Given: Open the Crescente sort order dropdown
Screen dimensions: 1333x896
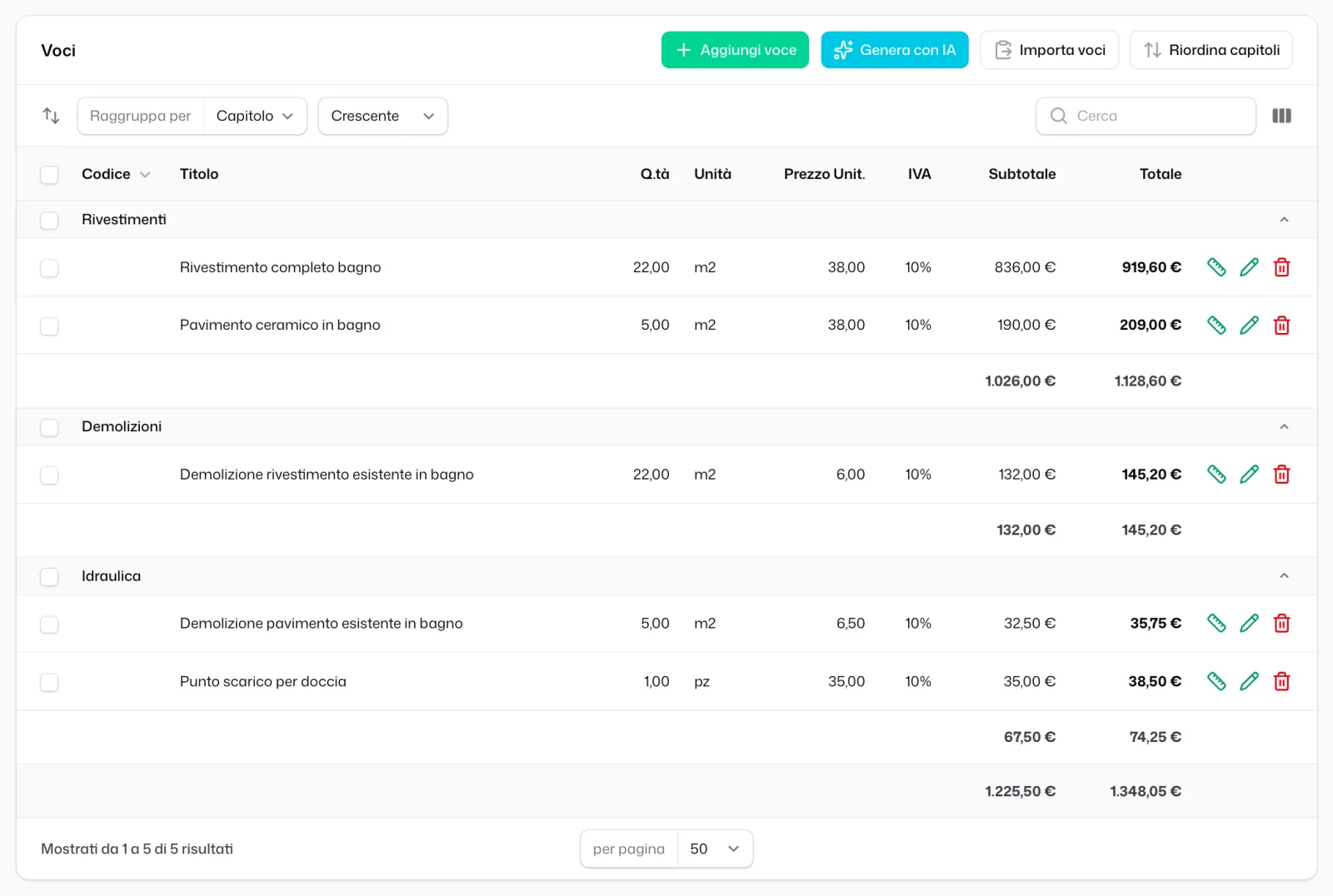Looking at the screenshot, I should 383,116.
